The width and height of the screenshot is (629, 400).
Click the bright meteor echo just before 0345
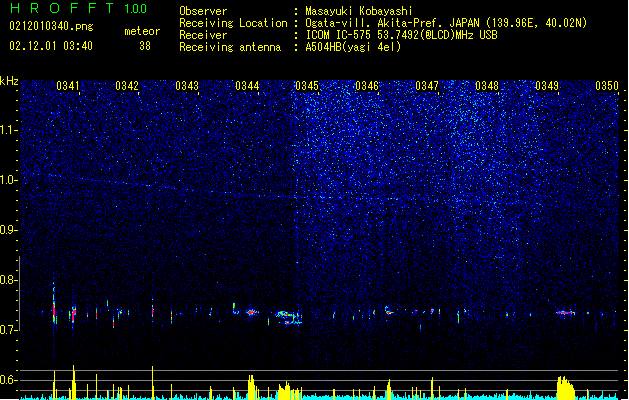coord(288,317)
